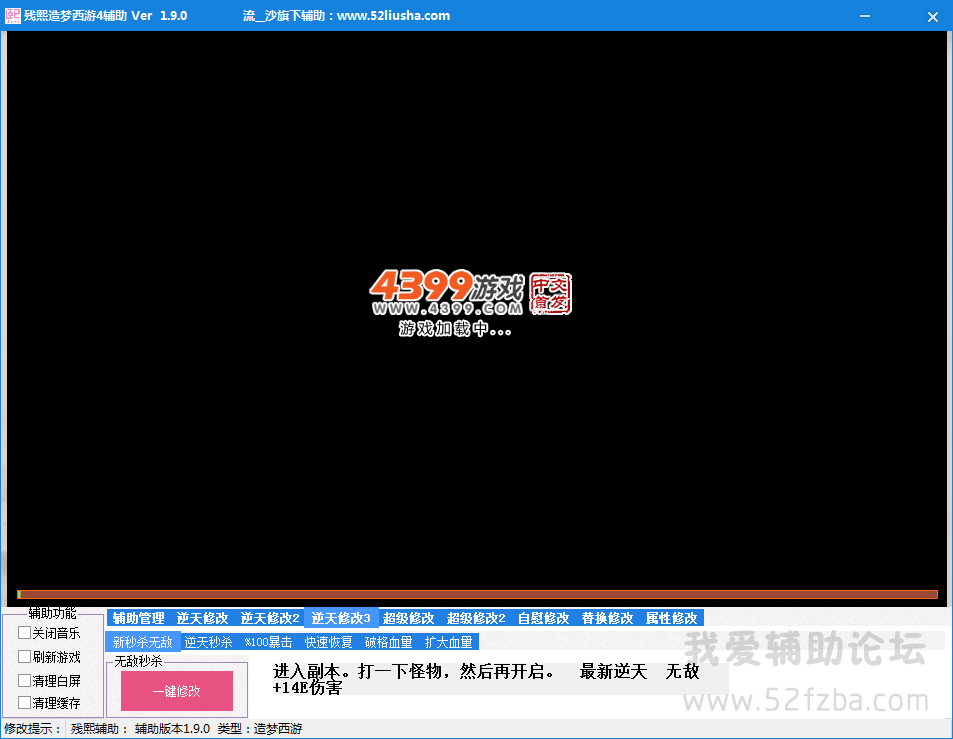Open the 超级修改 tab
This screenshot has height=739, width=953.
pyautogui.click(x=408, y=618)
